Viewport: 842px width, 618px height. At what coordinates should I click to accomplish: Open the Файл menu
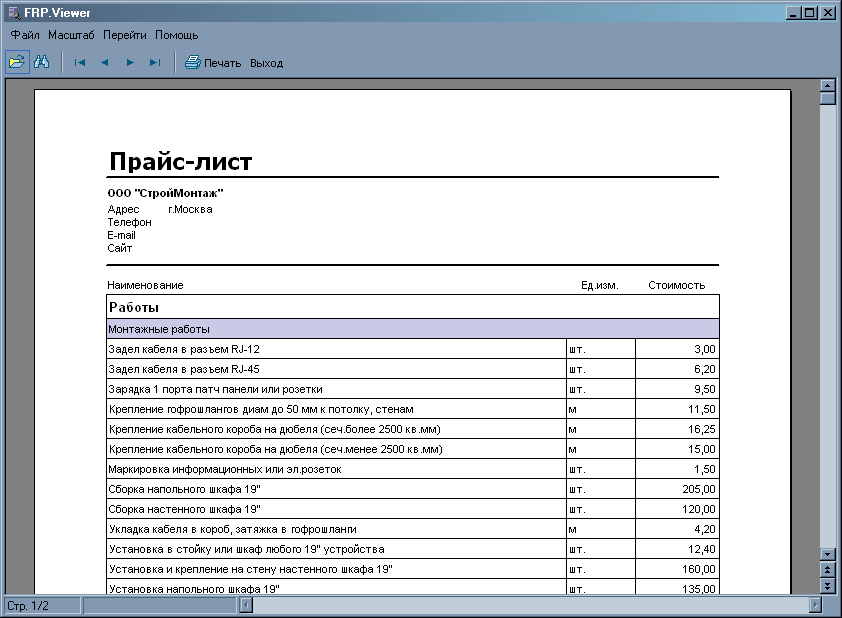point(25,35)
